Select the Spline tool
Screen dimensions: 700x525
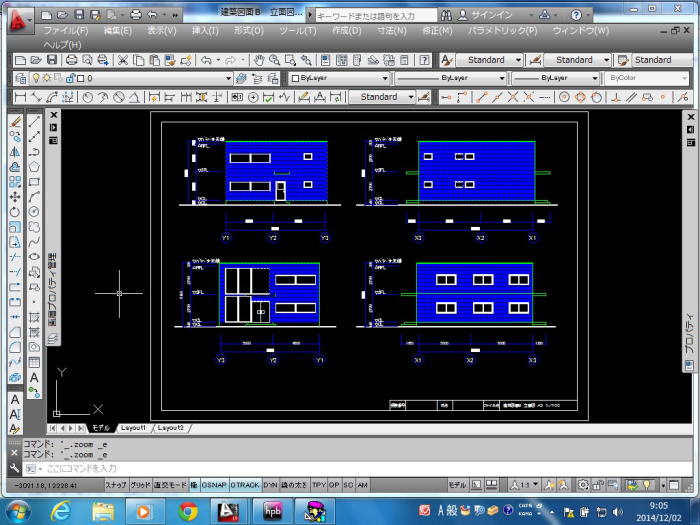pos(34,242)
